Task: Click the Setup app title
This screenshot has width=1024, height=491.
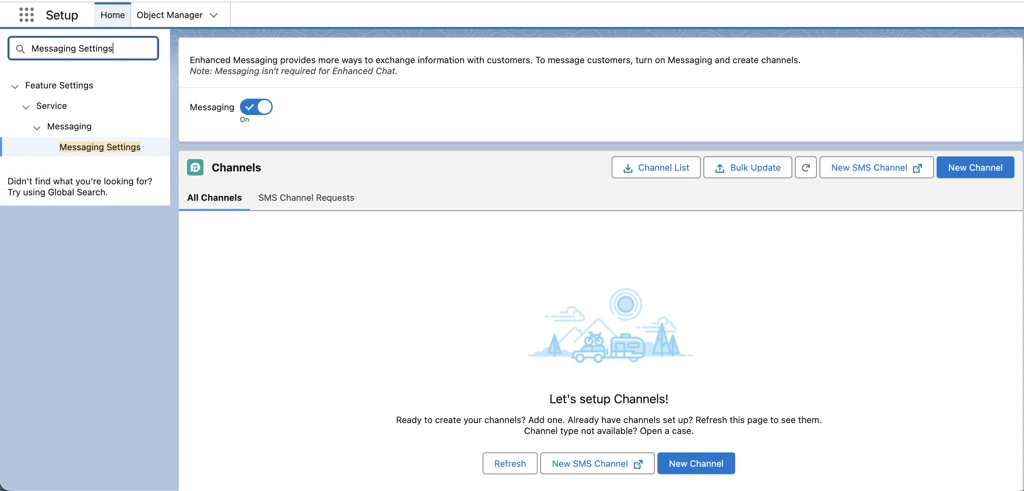Action: 62,15
